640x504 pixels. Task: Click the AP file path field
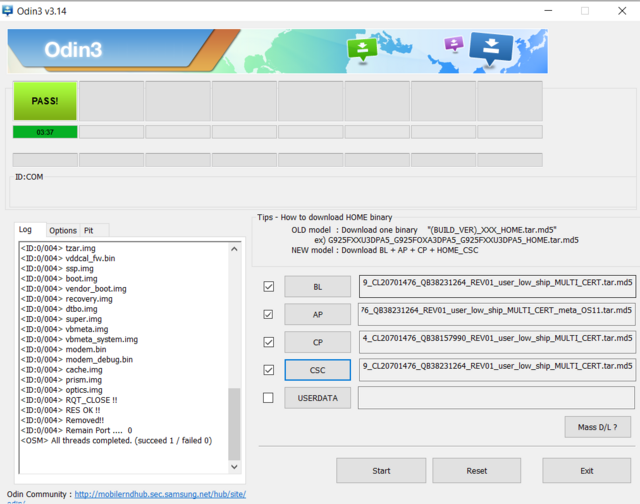[x=497, y=314]
